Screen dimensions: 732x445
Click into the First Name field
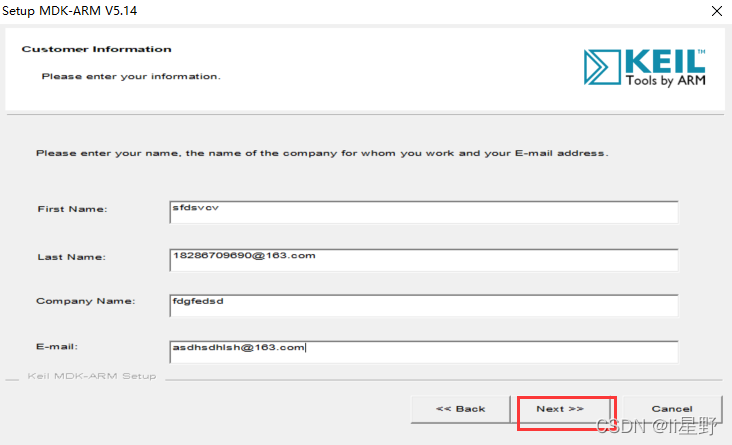tap(424, 212)
